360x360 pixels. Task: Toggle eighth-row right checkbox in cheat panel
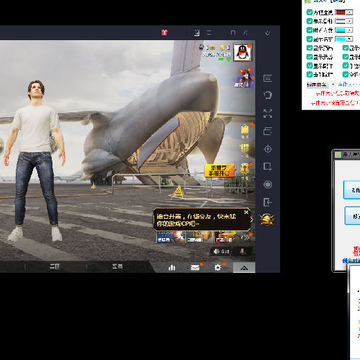click(346, 75)
